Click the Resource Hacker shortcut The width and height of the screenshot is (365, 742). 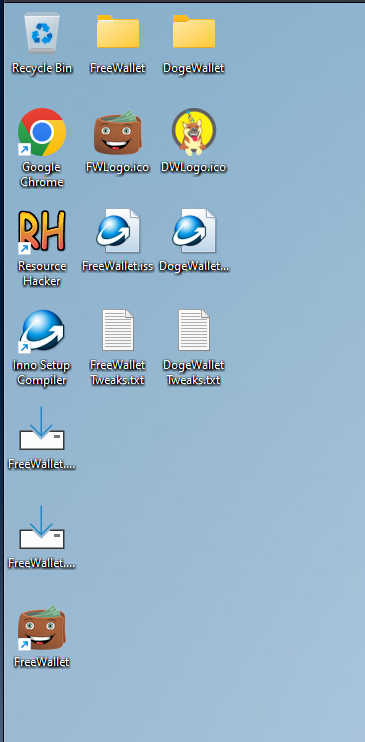click(42, 231)
